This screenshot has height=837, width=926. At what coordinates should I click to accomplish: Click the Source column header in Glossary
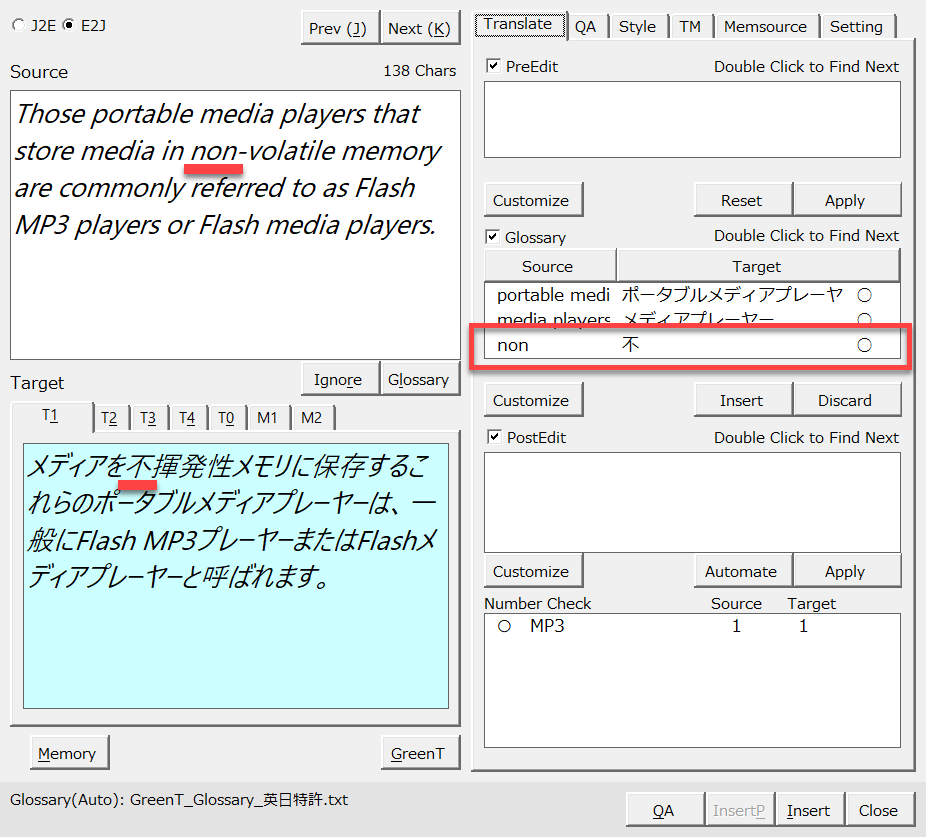point(548,266)
